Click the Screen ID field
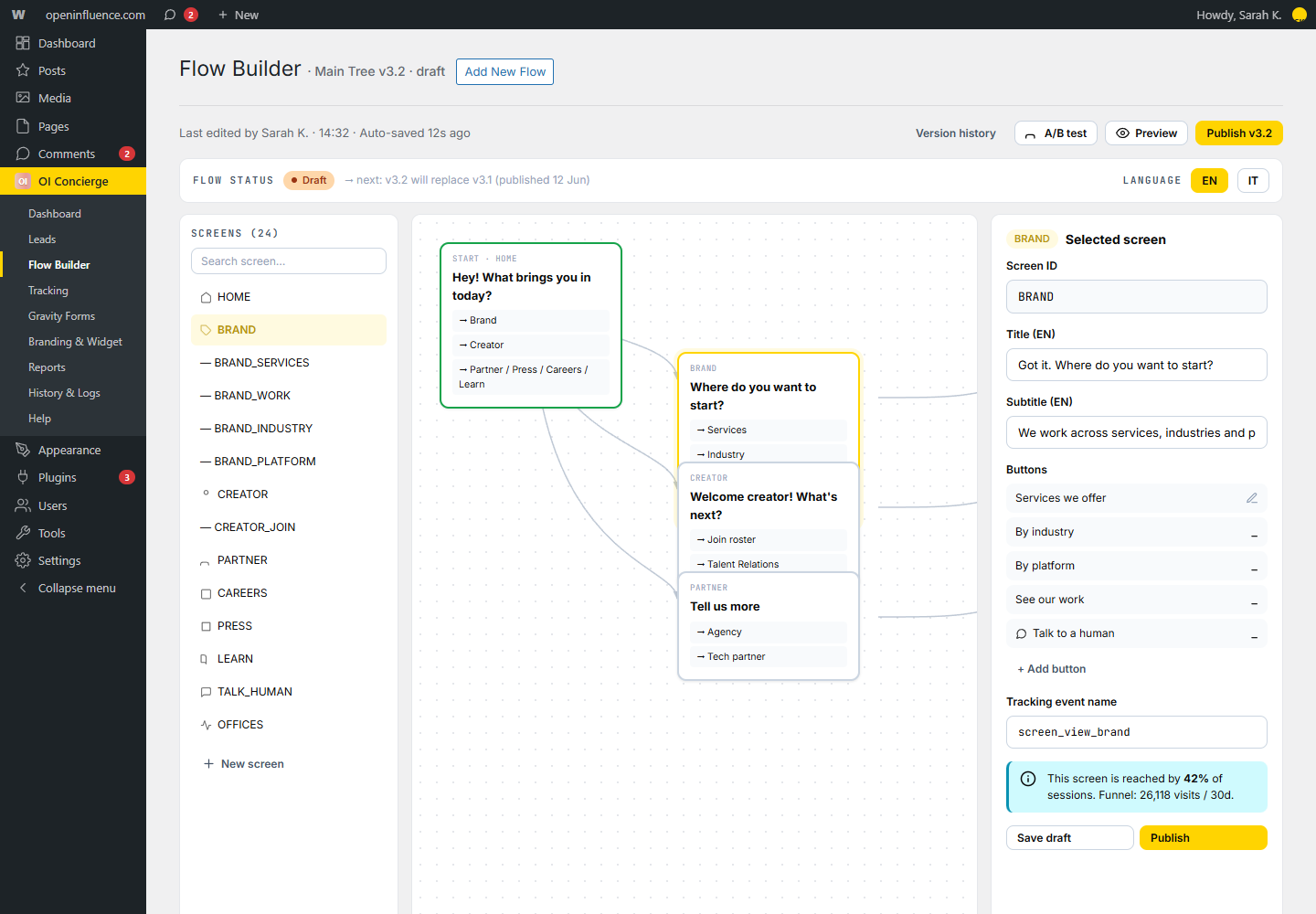The height and width of the screenshot is (914, 1316). (x=1137, y=297)
